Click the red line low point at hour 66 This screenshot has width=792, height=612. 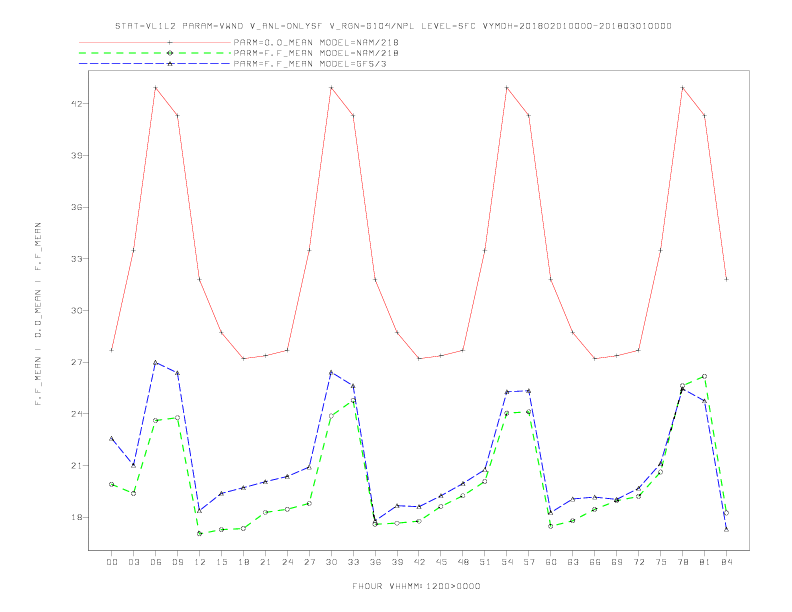coord(595,359)
